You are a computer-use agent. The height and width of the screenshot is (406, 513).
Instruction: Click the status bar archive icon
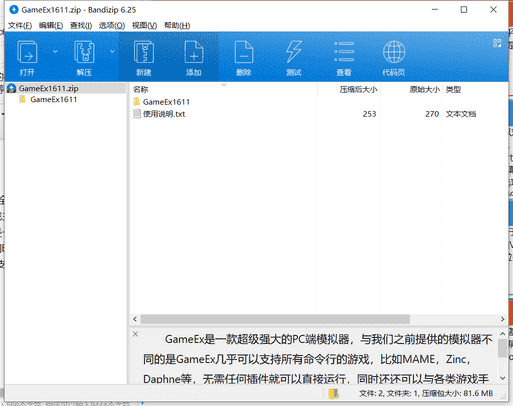[x=333, y=394]
